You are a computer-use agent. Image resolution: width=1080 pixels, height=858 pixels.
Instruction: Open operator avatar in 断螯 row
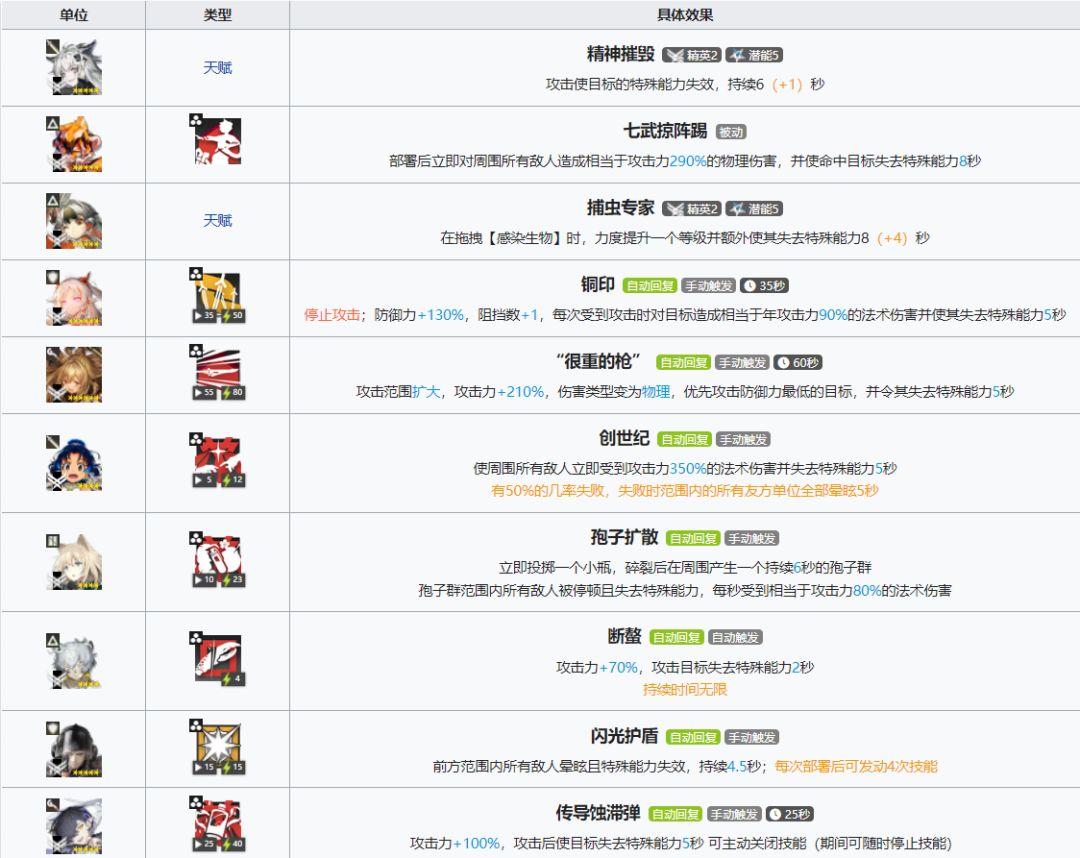(x=74, y=660)
